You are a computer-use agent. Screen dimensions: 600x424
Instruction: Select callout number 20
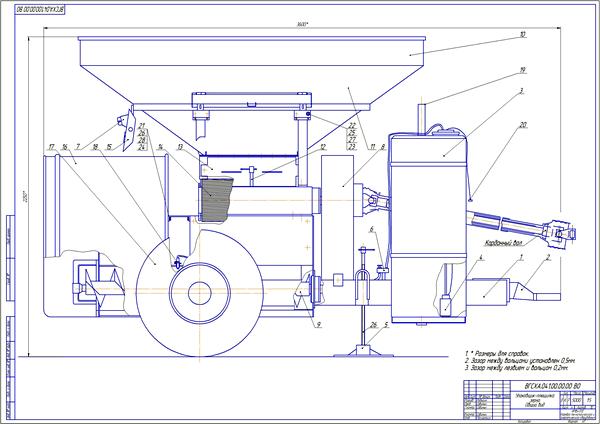tap(523, 124)
